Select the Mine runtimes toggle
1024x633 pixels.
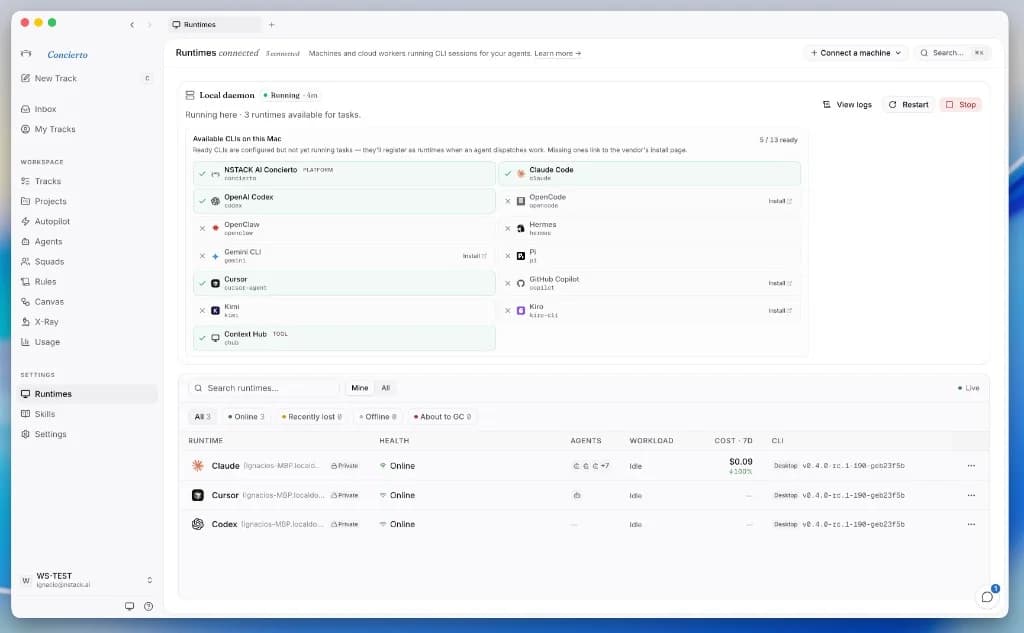359,388
